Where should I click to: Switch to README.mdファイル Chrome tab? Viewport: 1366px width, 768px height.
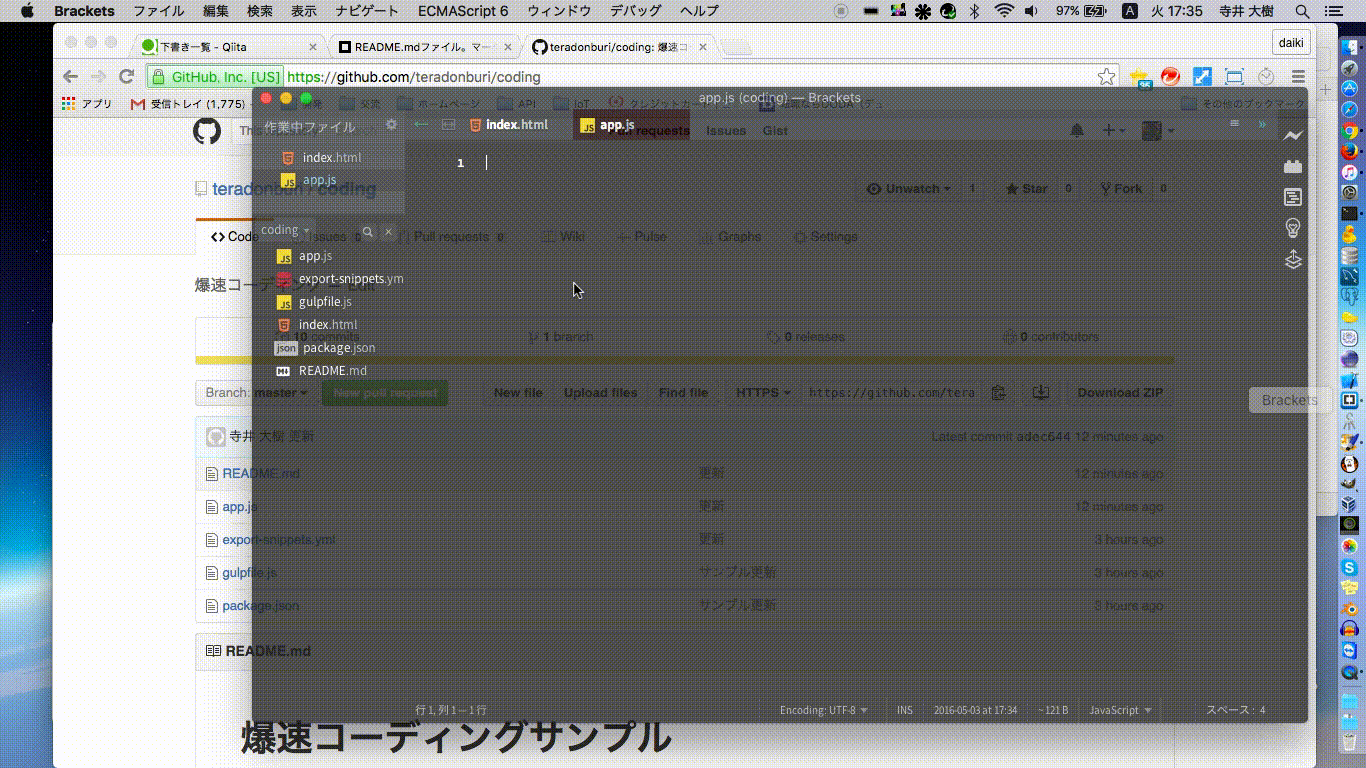coord(424,47)
